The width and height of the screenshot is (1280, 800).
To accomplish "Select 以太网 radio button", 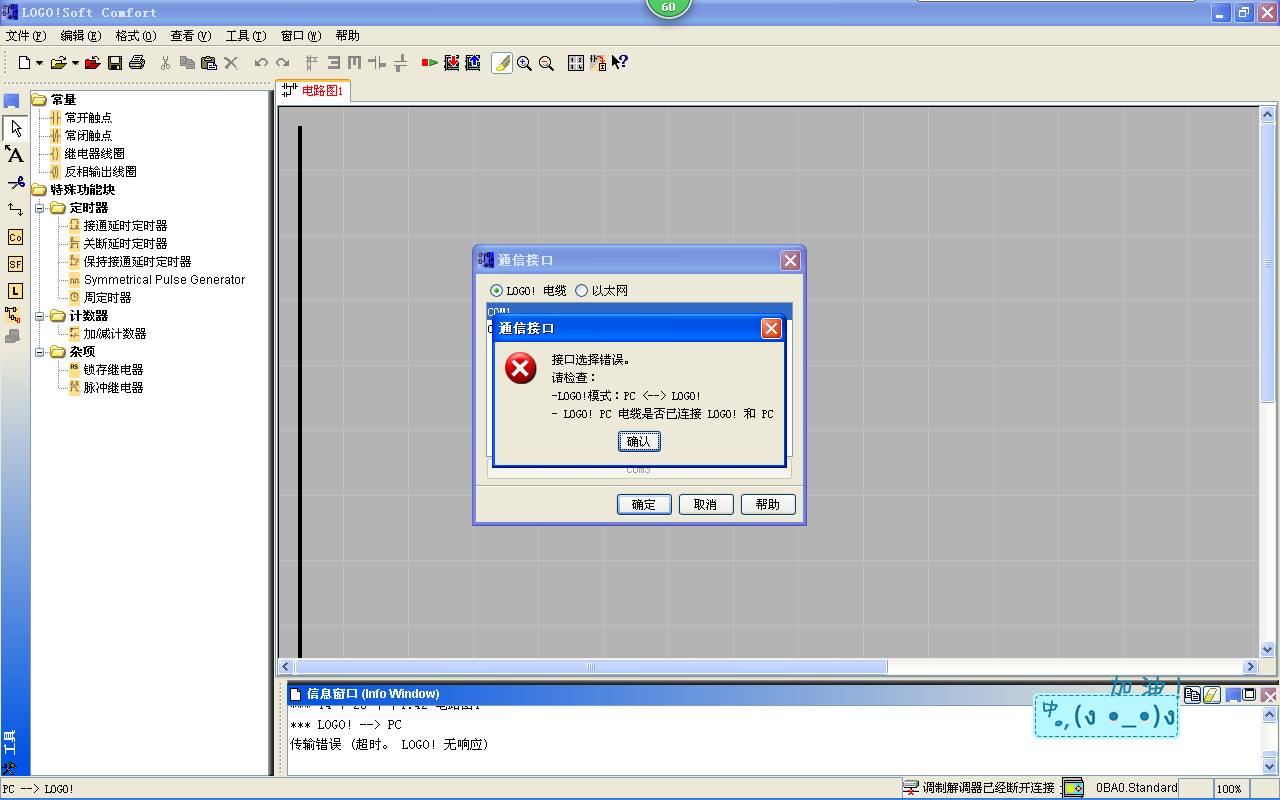I will click(x=581, y=291).
